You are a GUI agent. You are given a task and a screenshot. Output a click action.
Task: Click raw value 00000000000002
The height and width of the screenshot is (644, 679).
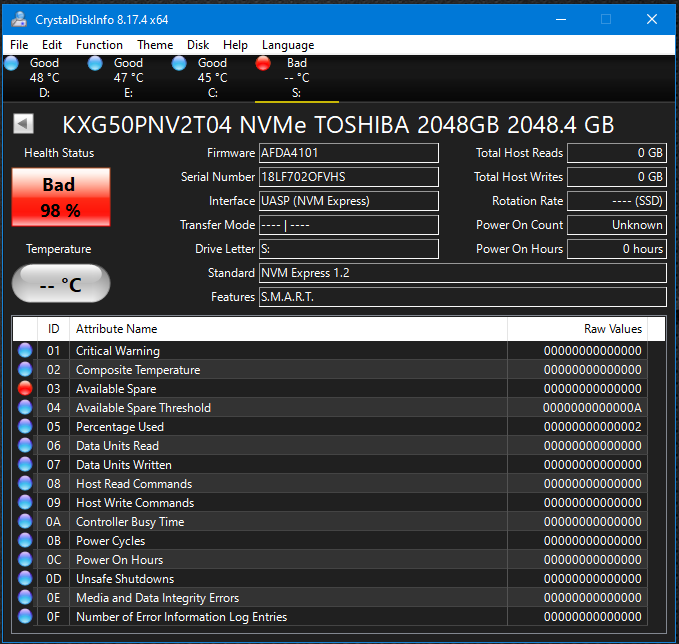[x=592, y=427]
